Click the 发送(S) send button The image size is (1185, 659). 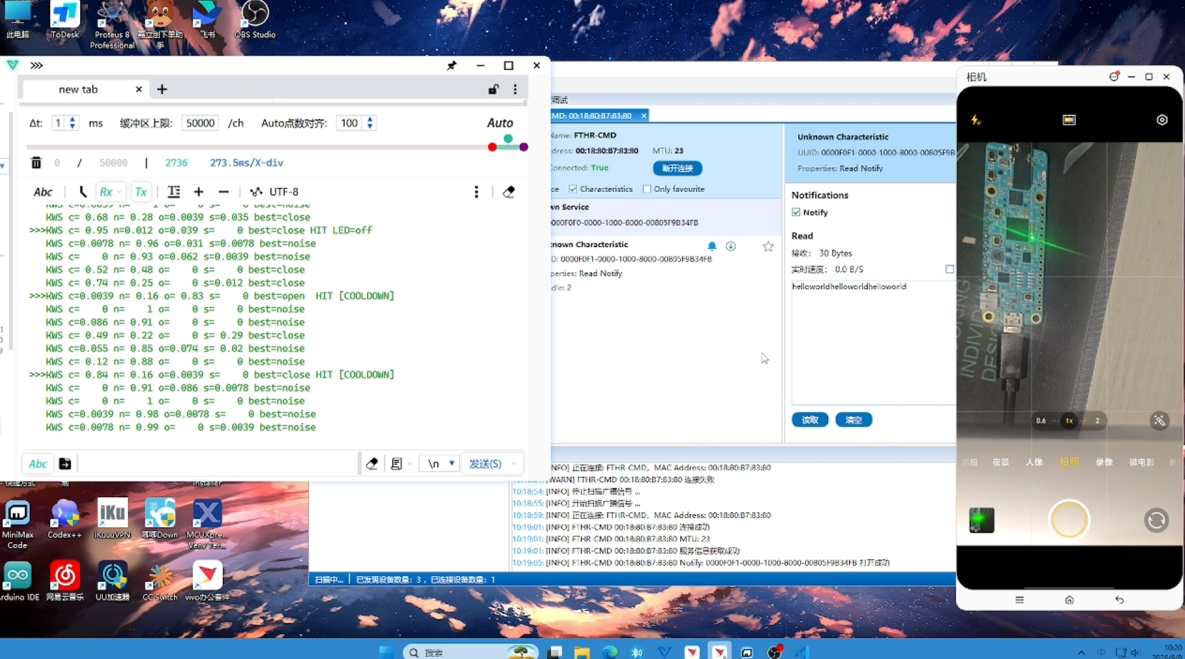pyautogui.click(x=485, y=464)
